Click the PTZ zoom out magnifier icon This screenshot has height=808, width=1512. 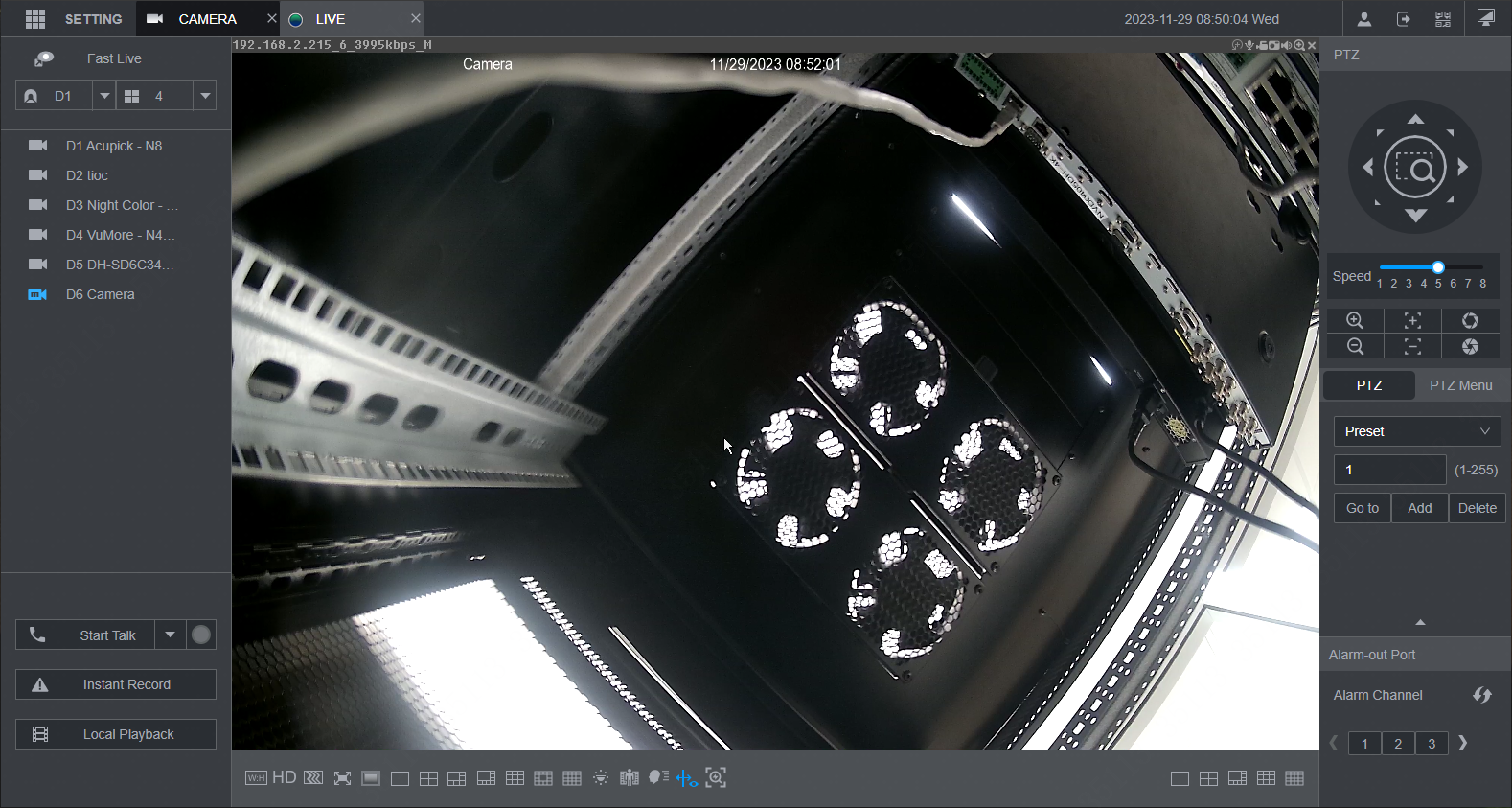coord(1355,346)
